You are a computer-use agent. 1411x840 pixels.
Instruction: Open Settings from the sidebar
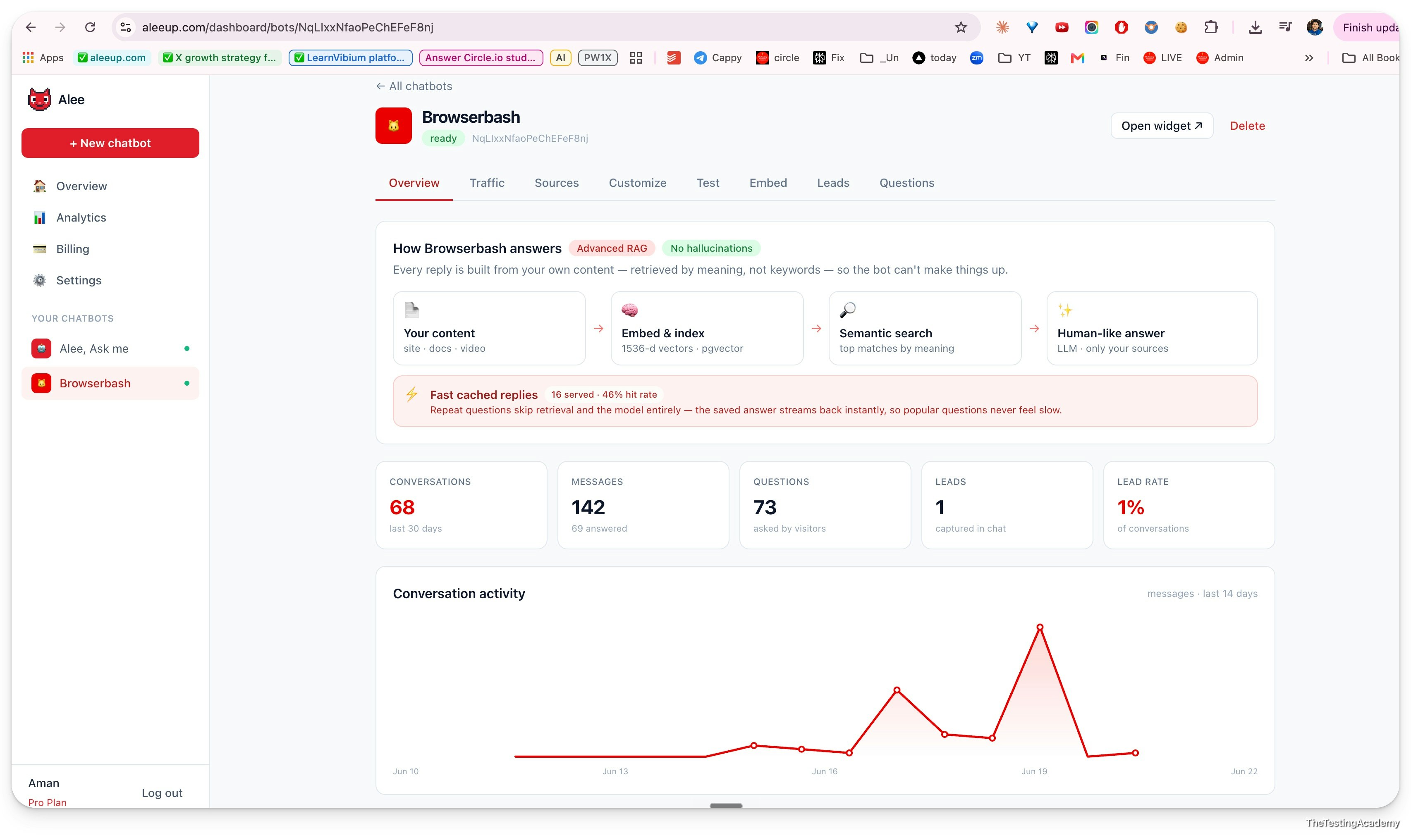(x=110, y=280)
